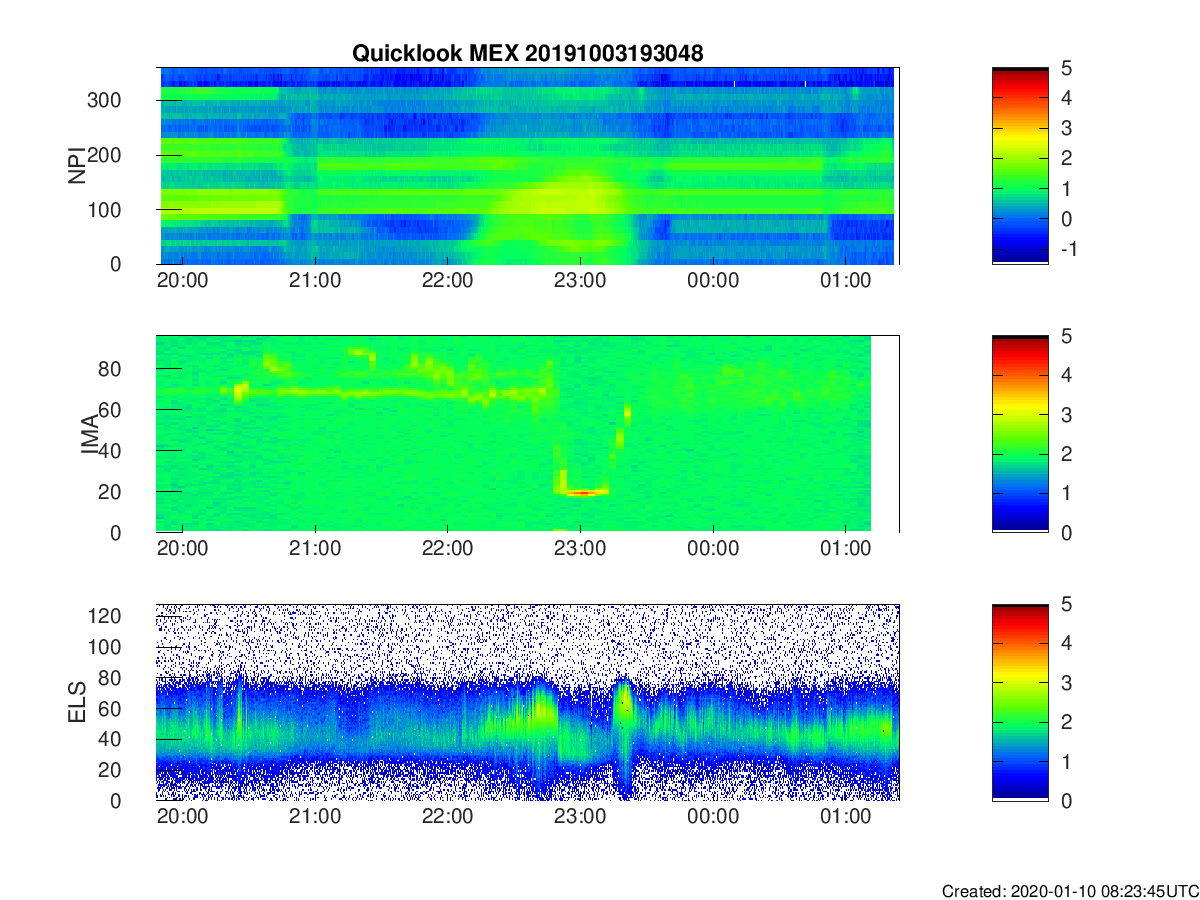Click the 23:00 tick under ELS plot
This screenshot has height=900, width=1200.
[x=580, y=816]
